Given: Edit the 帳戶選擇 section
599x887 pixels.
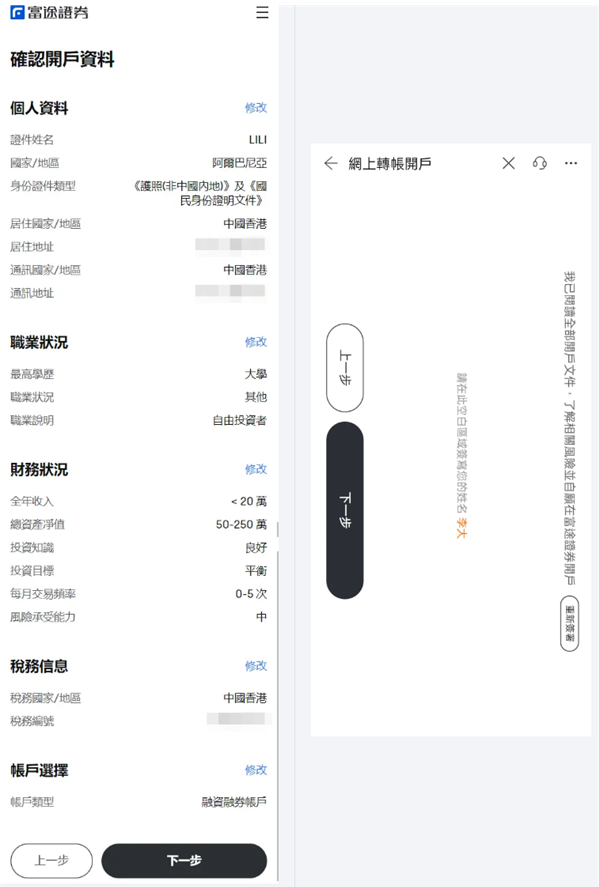Looking at the screenshot, I should (x=256, y=770).
